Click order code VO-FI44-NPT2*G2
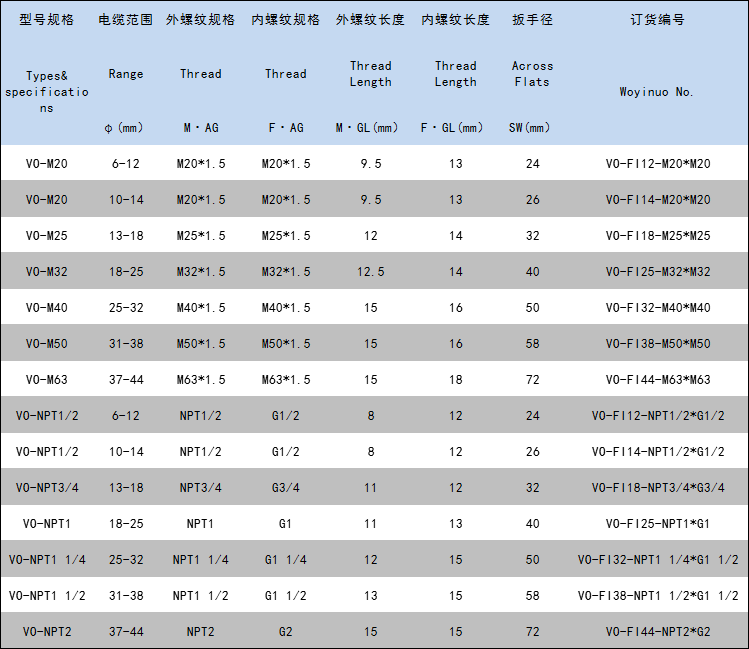Image resolution: width=749 pixels, height=649 pixels. 657,632
